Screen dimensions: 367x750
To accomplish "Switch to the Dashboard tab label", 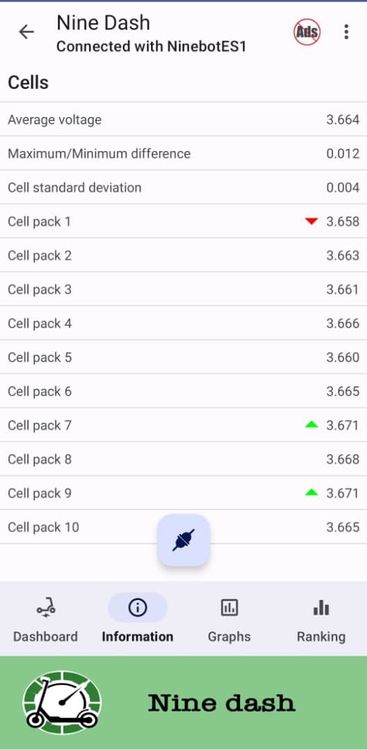I will point(45,637).
